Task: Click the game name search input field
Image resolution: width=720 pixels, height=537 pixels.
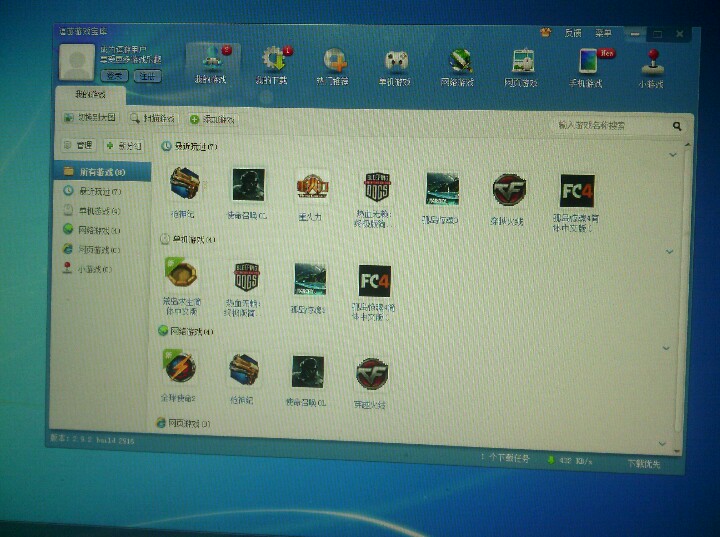Action: 610,127
